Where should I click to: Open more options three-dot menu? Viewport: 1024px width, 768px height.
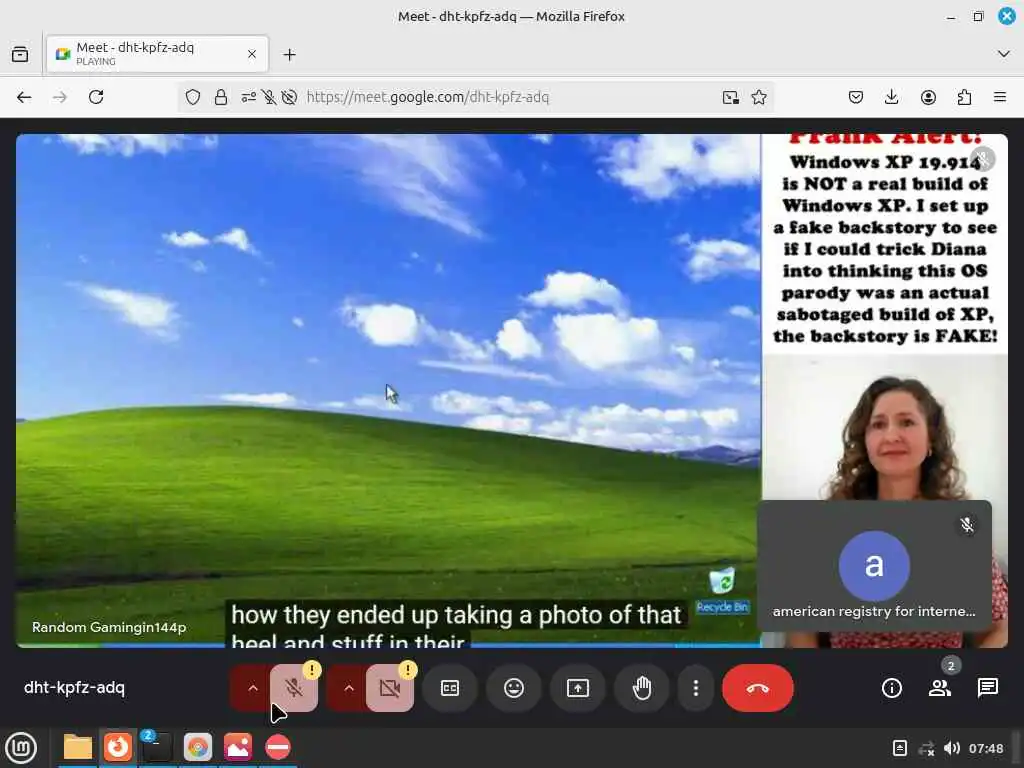click(696, 688)
